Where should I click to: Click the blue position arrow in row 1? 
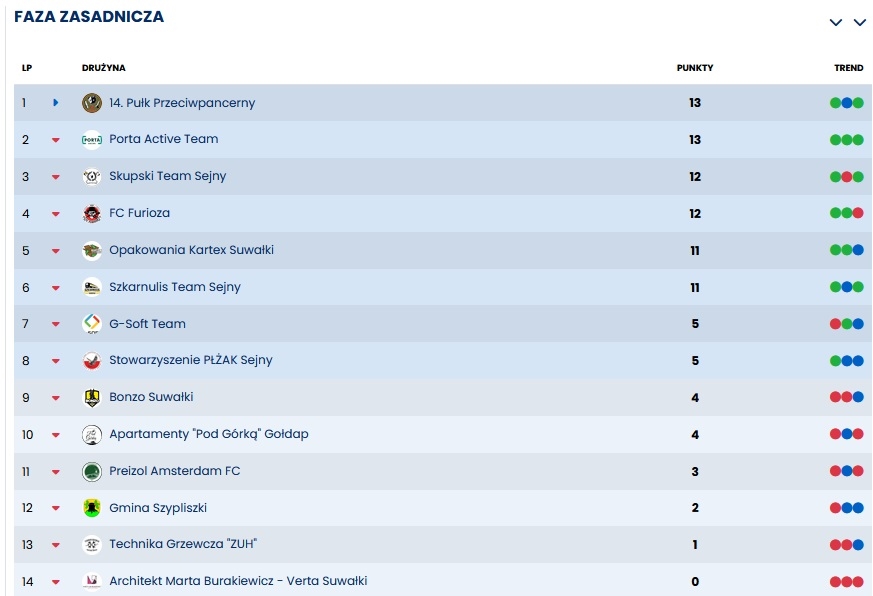56,102
